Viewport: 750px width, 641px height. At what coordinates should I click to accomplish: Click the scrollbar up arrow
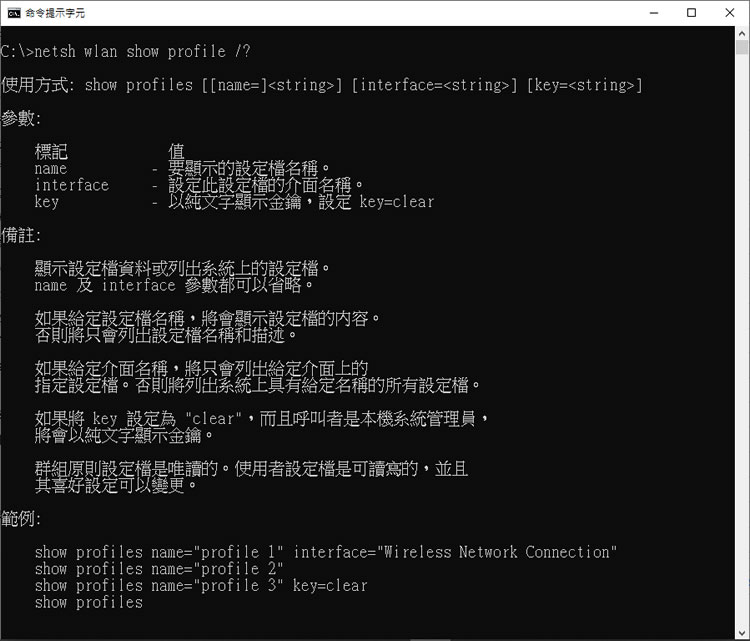(742, 33)
